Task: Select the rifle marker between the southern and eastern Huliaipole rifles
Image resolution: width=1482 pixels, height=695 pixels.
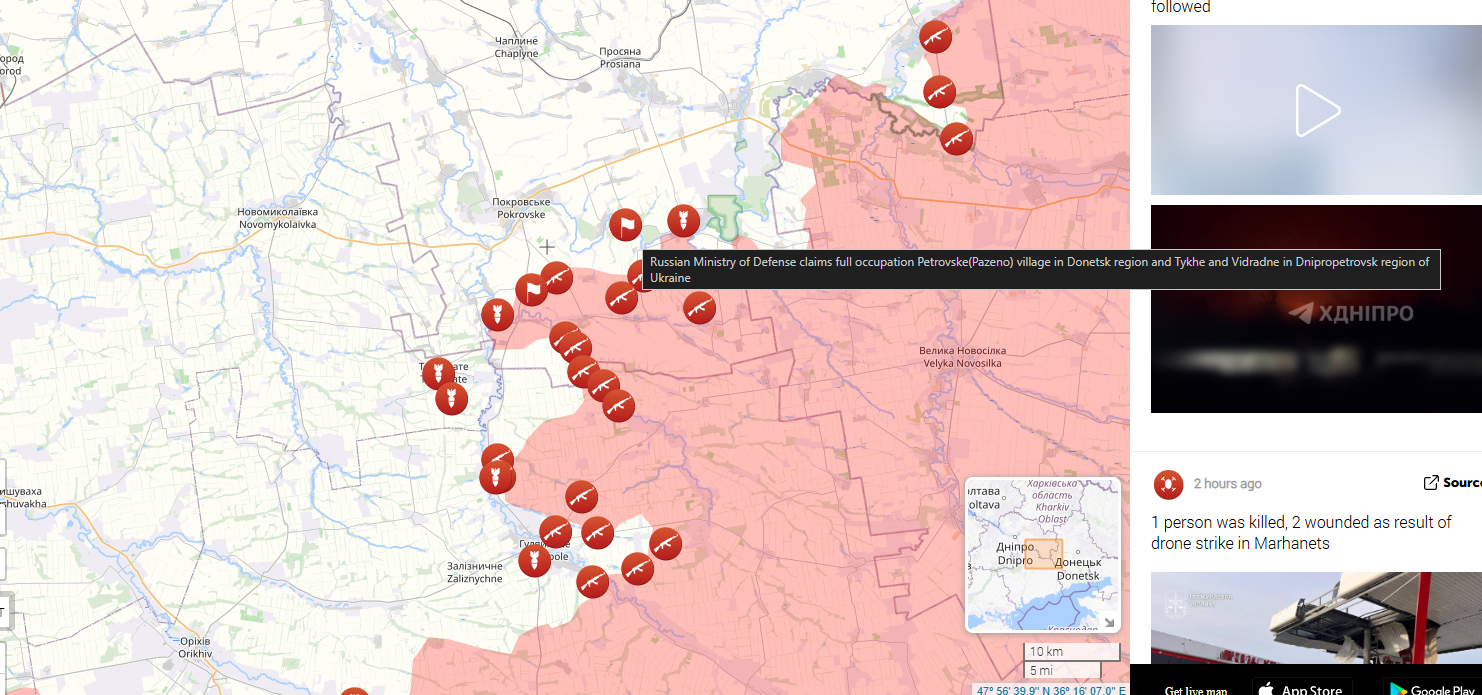Action: pyautogui.click(x=638, y=569)
